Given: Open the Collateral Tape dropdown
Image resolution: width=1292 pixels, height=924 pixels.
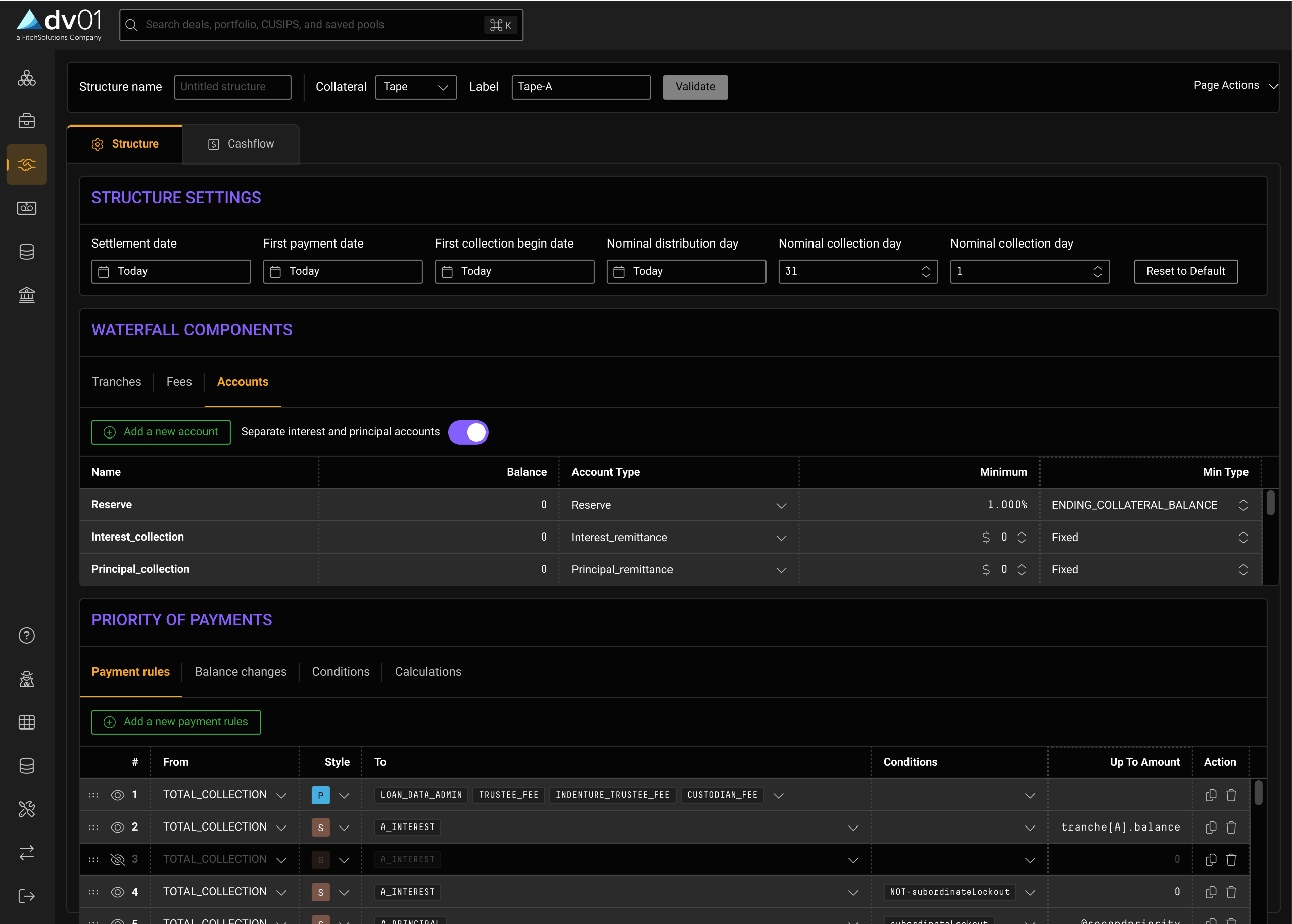Looking at the screenshot, I should coord(416,87).
